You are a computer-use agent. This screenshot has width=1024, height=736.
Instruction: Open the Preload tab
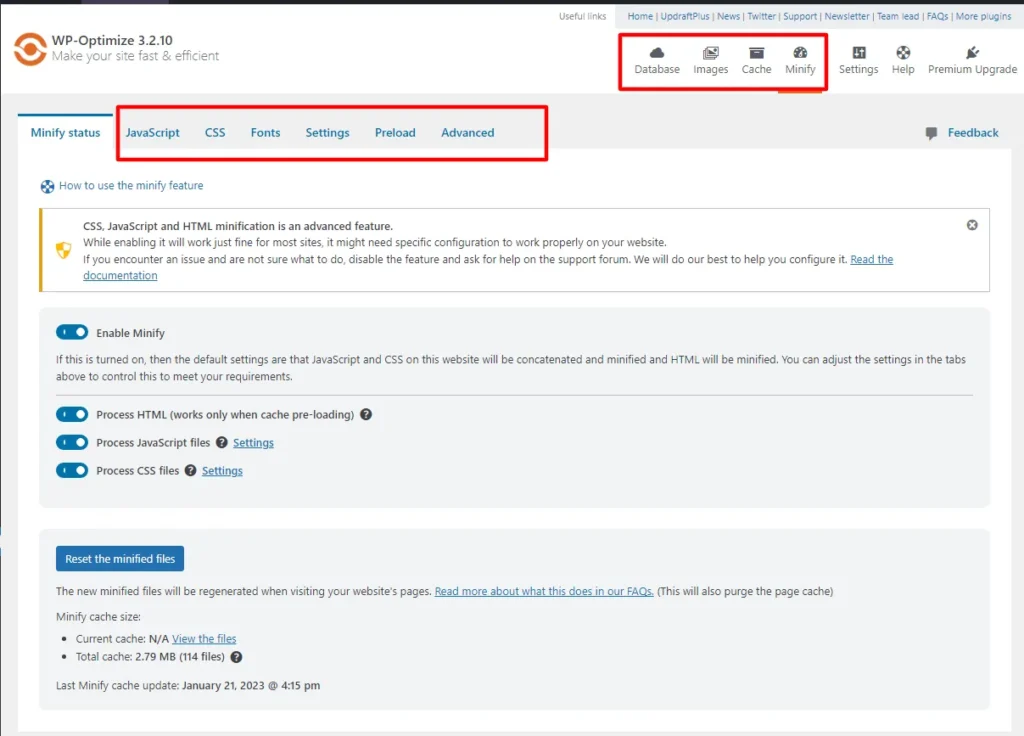pyautogui.click(x=395, y=132)
